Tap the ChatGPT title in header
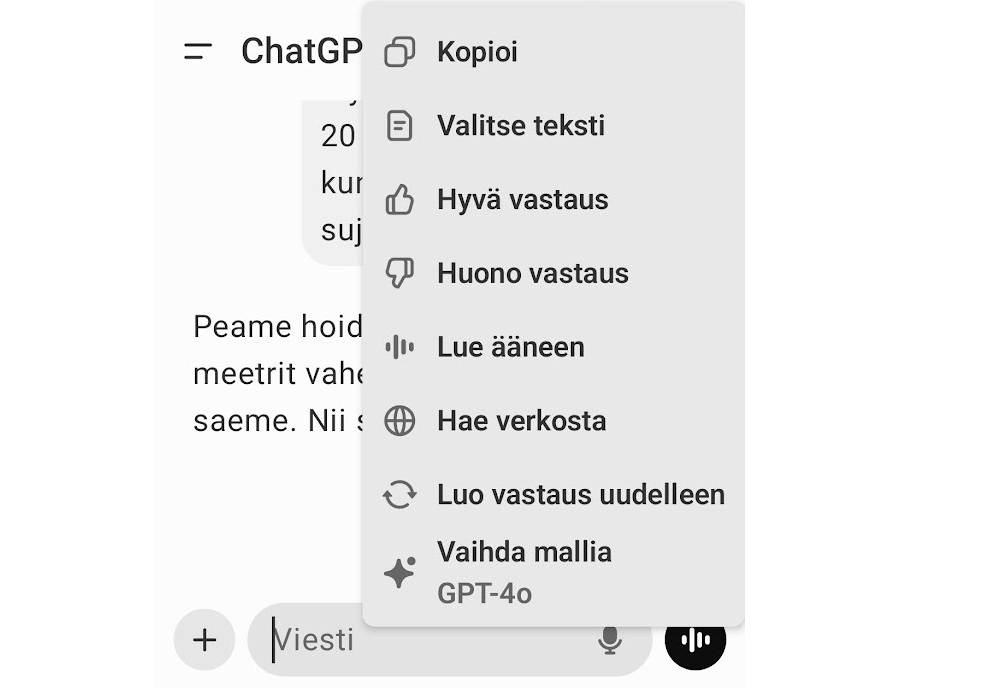Viewport: 1000px width, 688px height. (300, 52)
